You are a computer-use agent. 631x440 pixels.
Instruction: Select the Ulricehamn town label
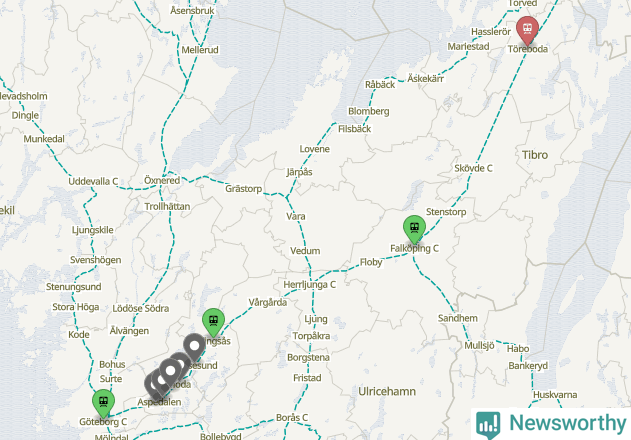point(387,391)
